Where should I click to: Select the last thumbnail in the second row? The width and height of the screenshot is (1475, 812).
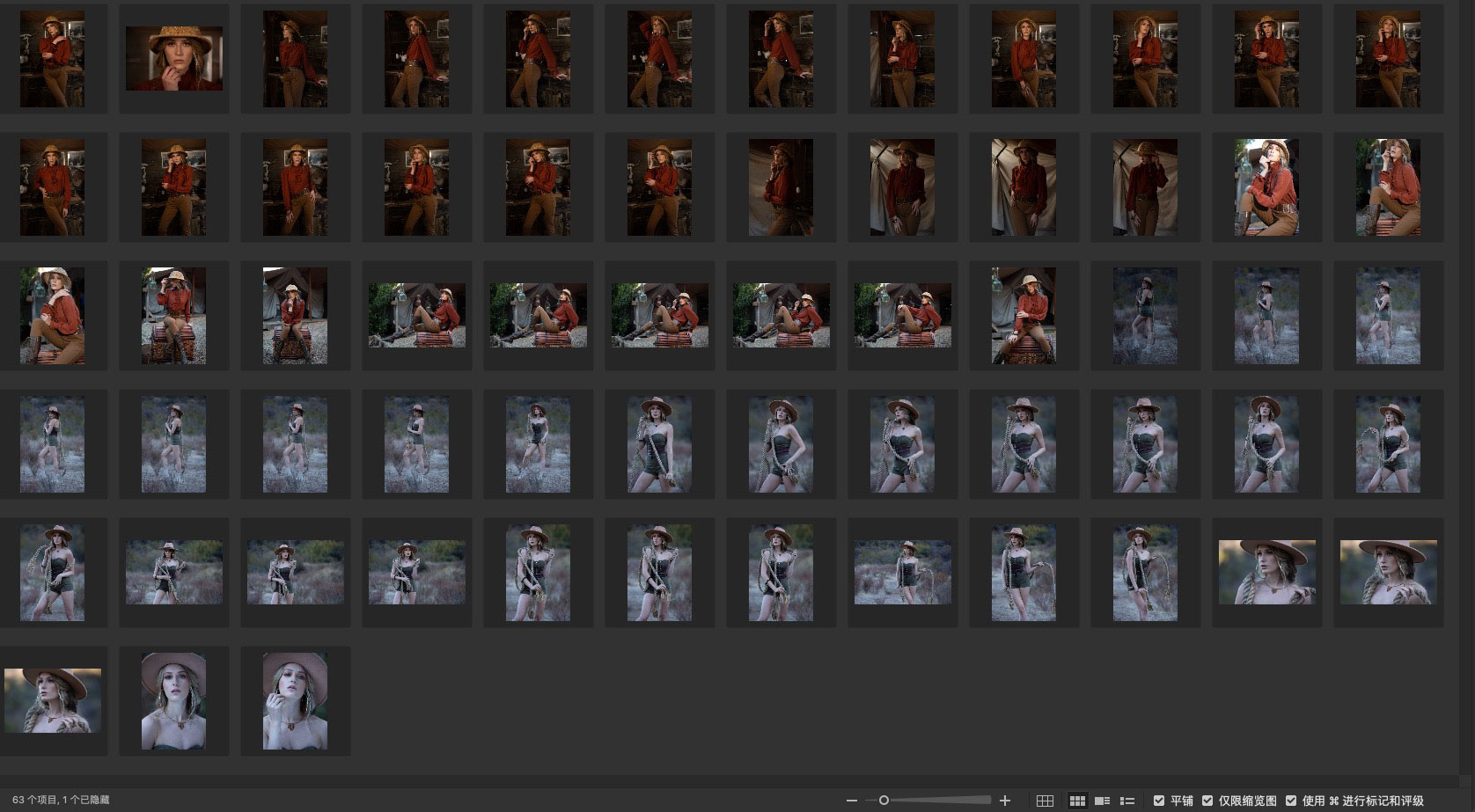click(1388, 187)
